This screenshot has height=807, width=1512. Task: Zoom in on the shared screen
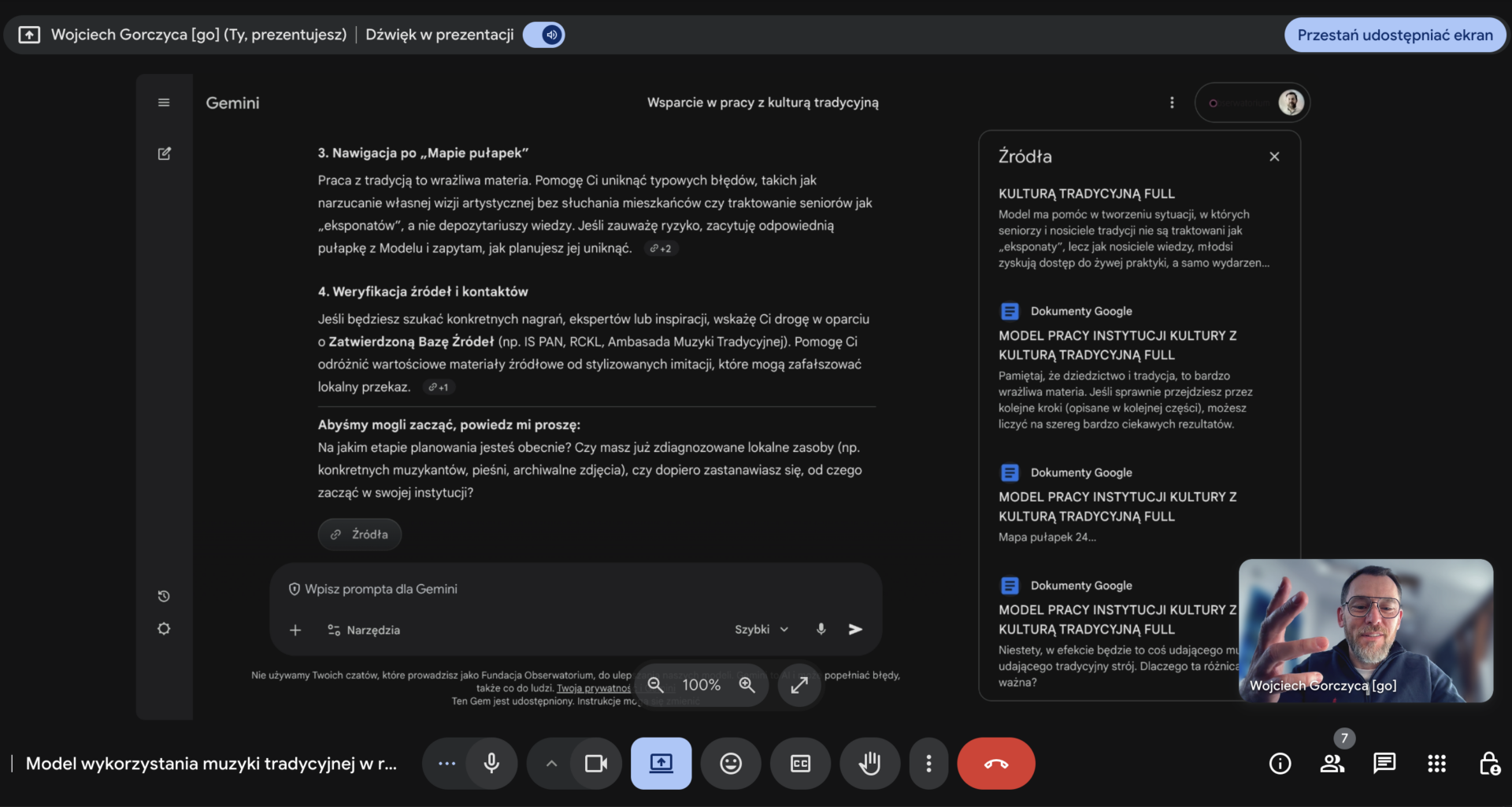[x=747, y=685]
